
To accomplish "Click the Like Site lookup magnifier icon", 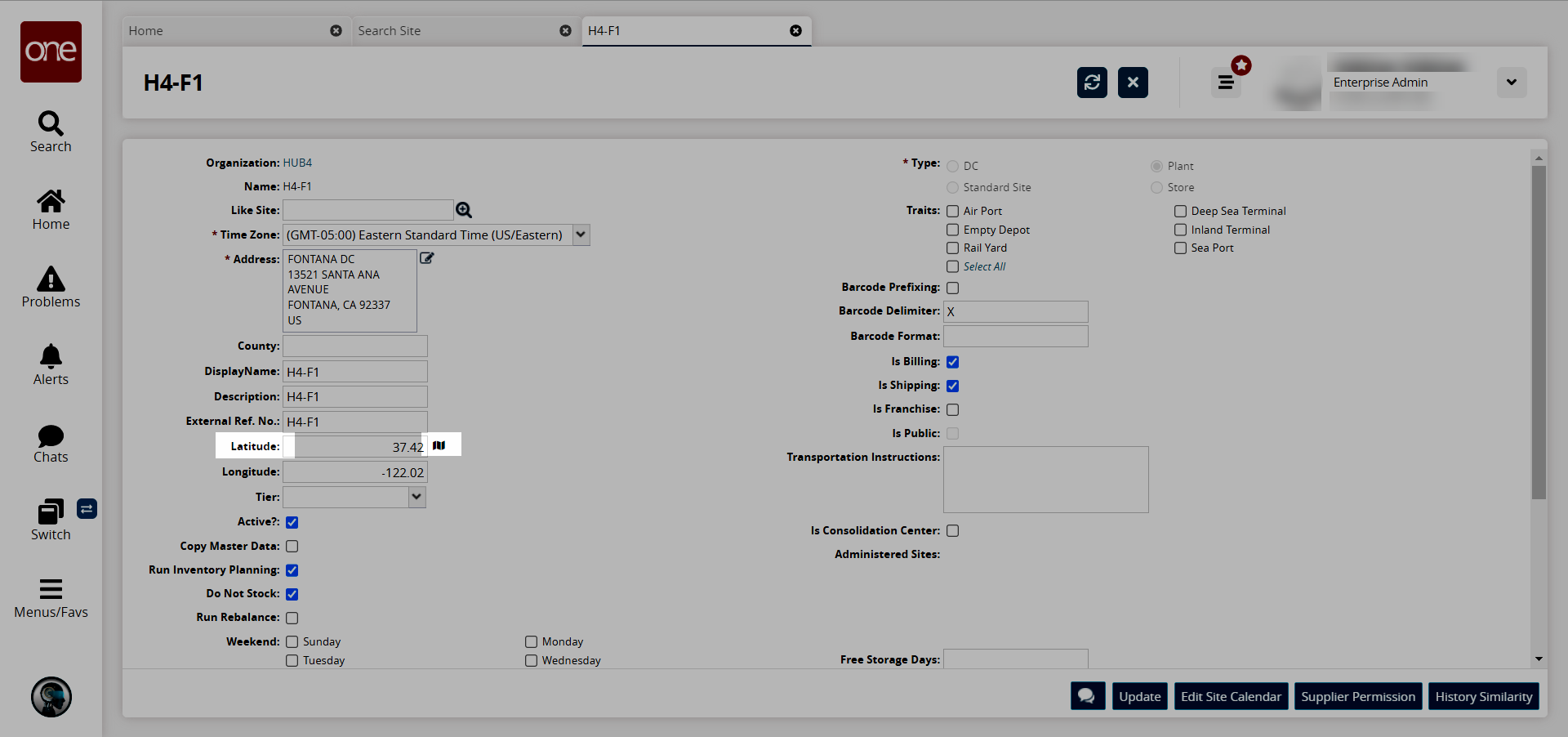I will 464,210.
